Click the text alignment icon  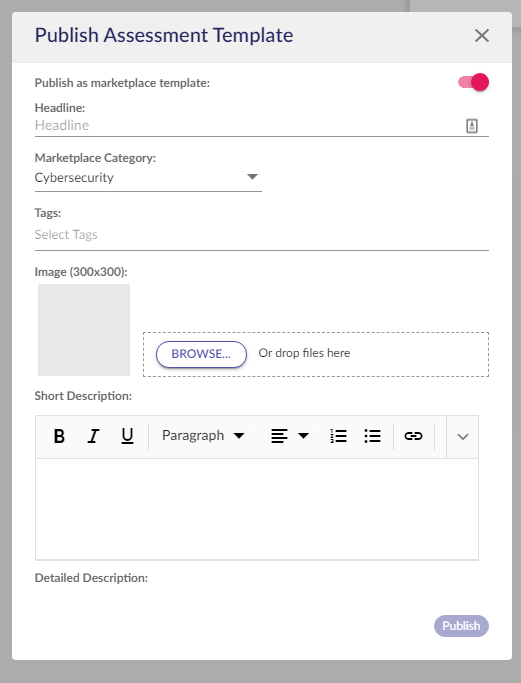point(279,436)
